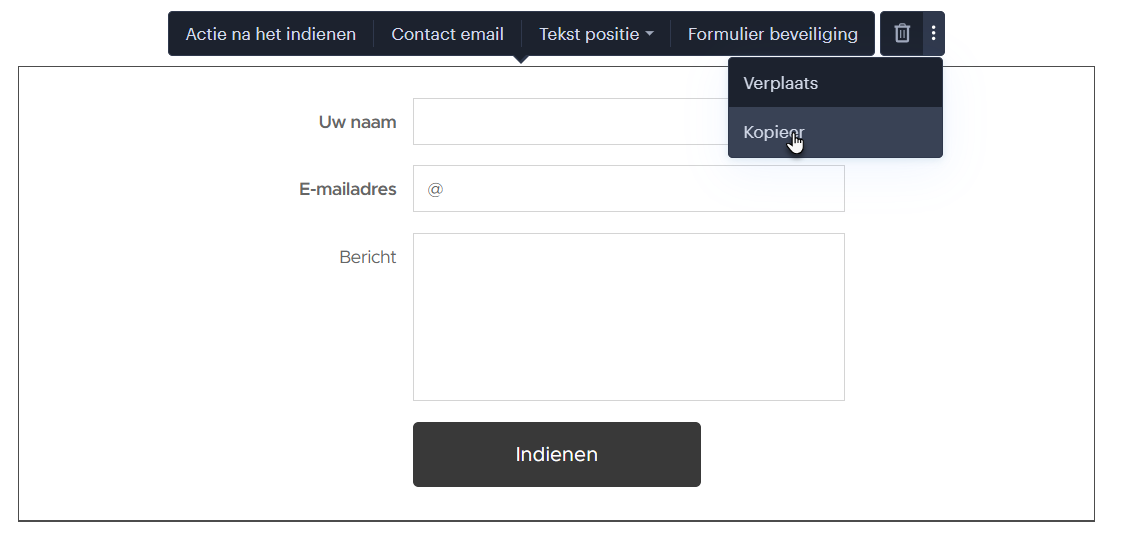
Task: Select Contact email in the toolbar
Action: tap(447, 34)
